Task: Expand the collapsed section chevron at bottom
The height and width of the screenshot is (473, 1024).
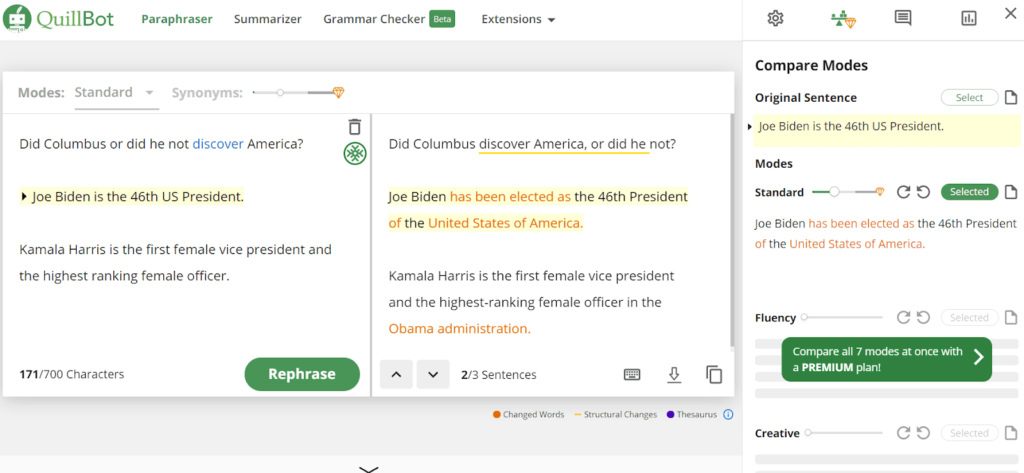Action: pyautogui.click(x=369, y=468)
